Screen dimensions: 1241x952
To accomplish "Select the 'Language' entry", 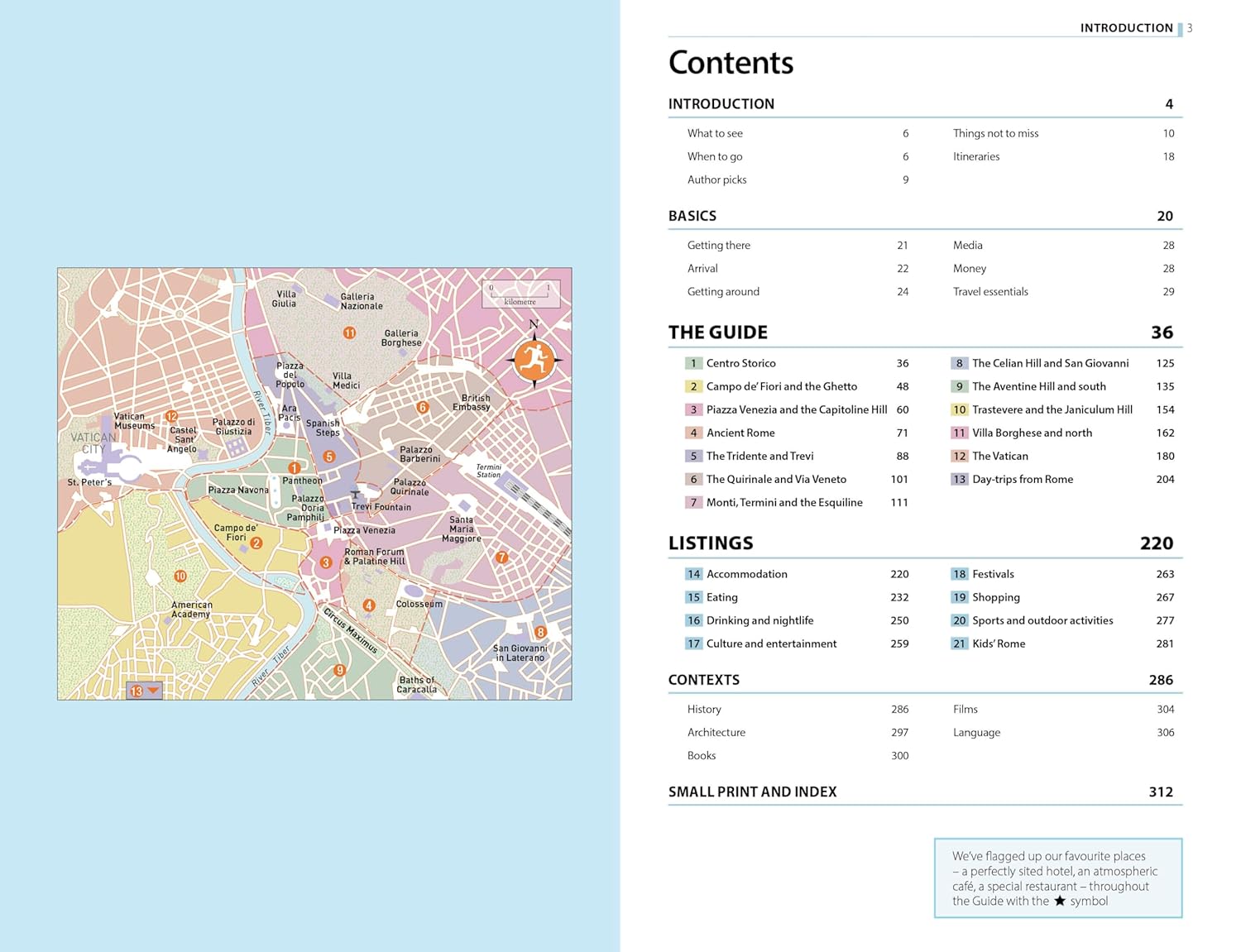I will (976, 733).
